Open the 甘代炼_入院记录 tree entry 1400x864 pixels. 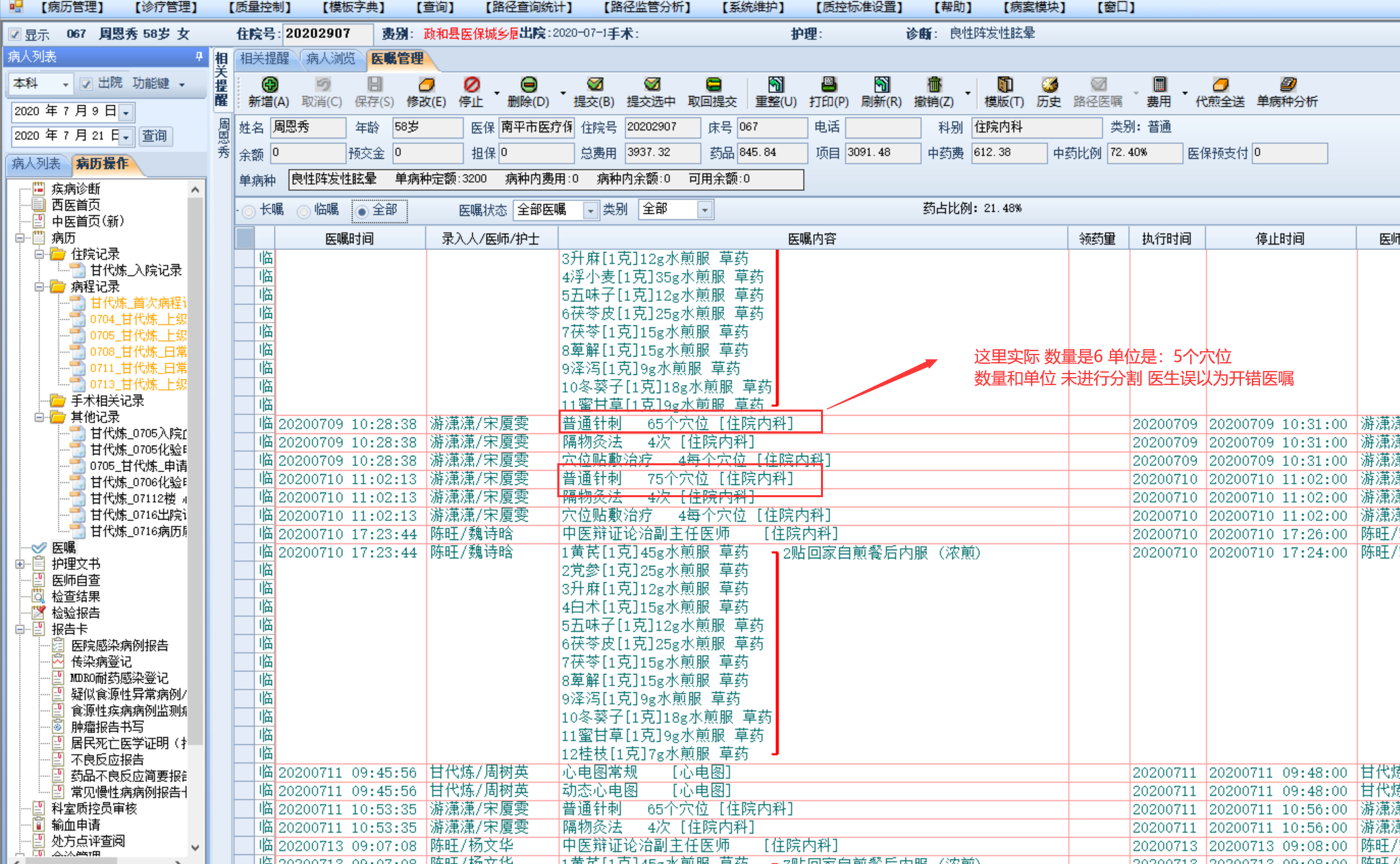[135, 270]
